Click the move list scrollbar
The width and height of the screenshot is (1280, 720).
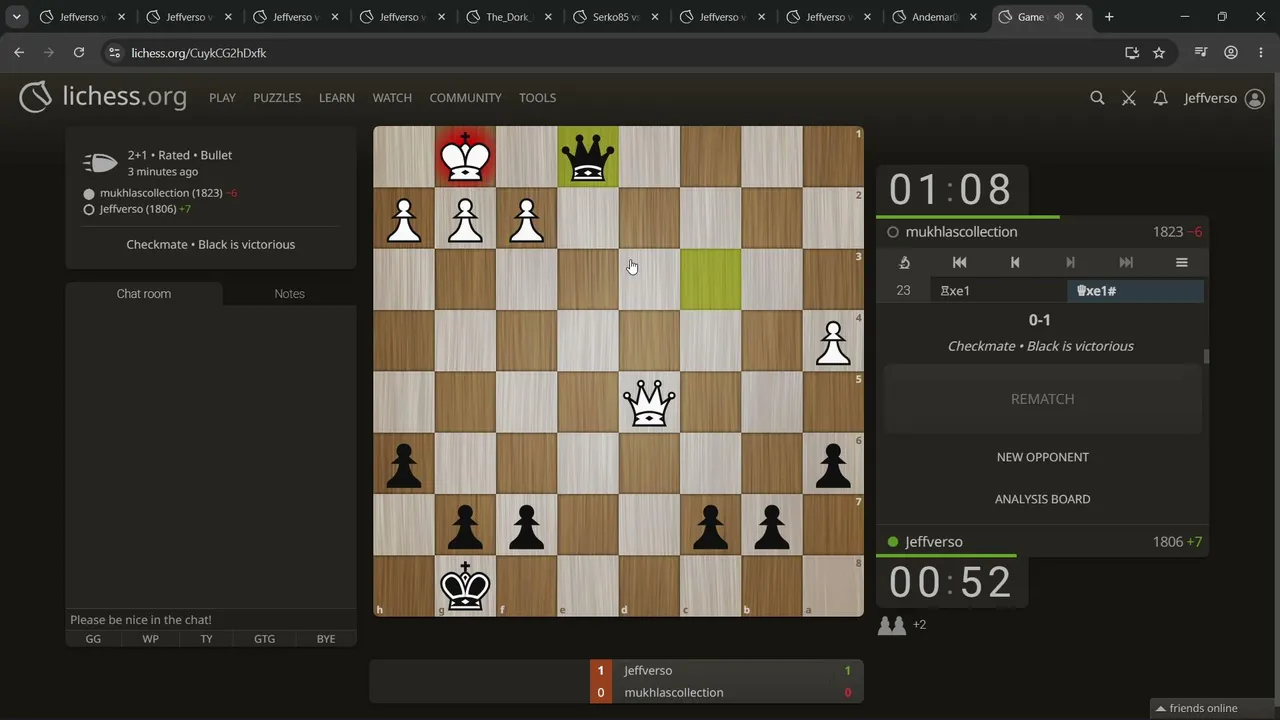[x=1206, y=357]
